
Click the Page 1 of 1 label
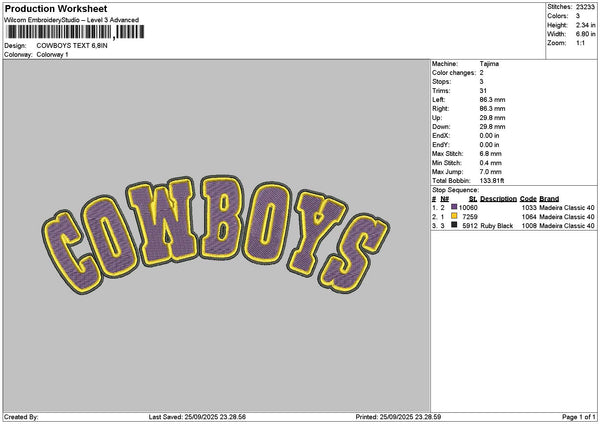(579, 417)
